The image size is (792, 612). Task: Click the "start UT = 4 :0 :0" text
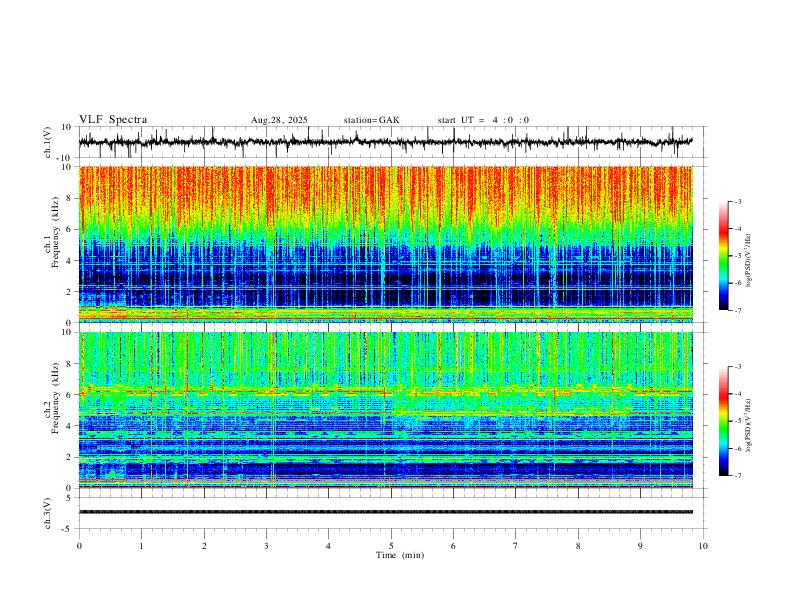click(x=483, y=120)
